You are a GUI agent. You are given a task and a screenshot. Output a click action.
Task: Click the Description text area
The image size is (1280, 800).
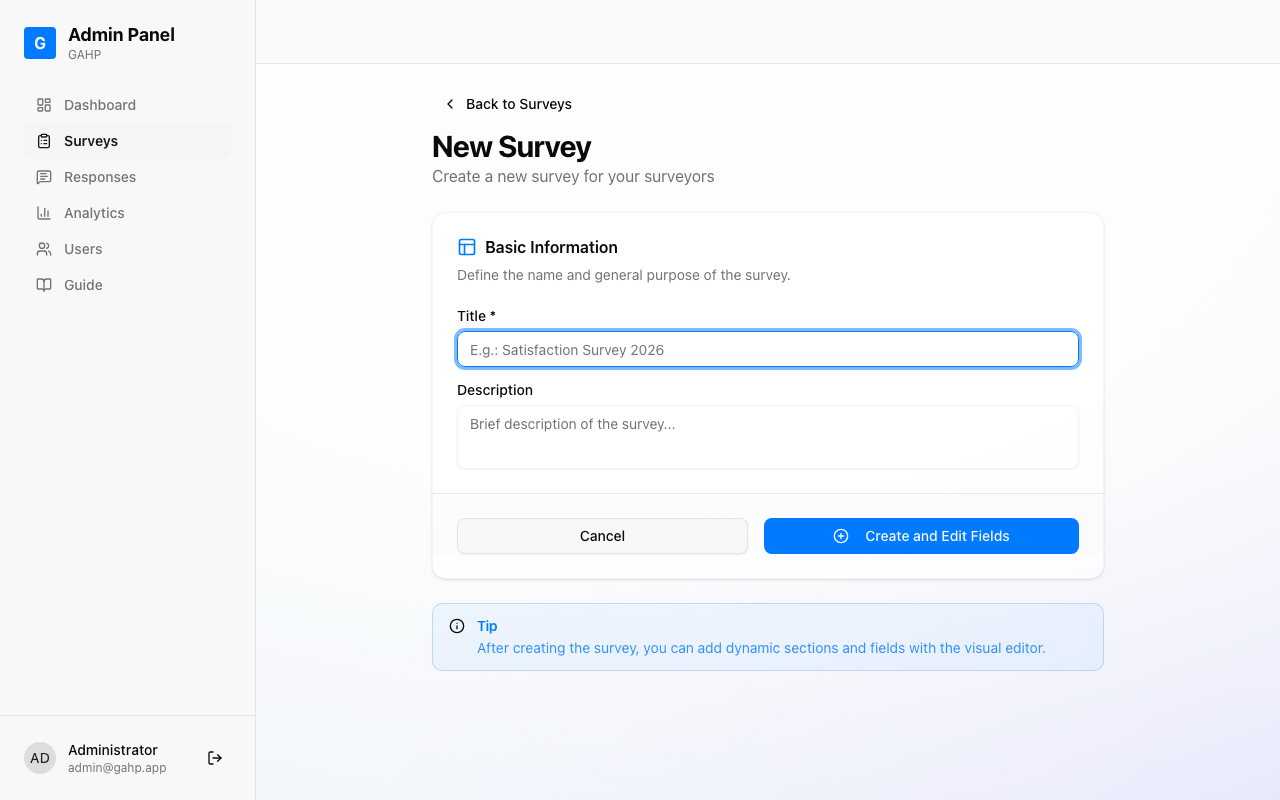[768, 437]
